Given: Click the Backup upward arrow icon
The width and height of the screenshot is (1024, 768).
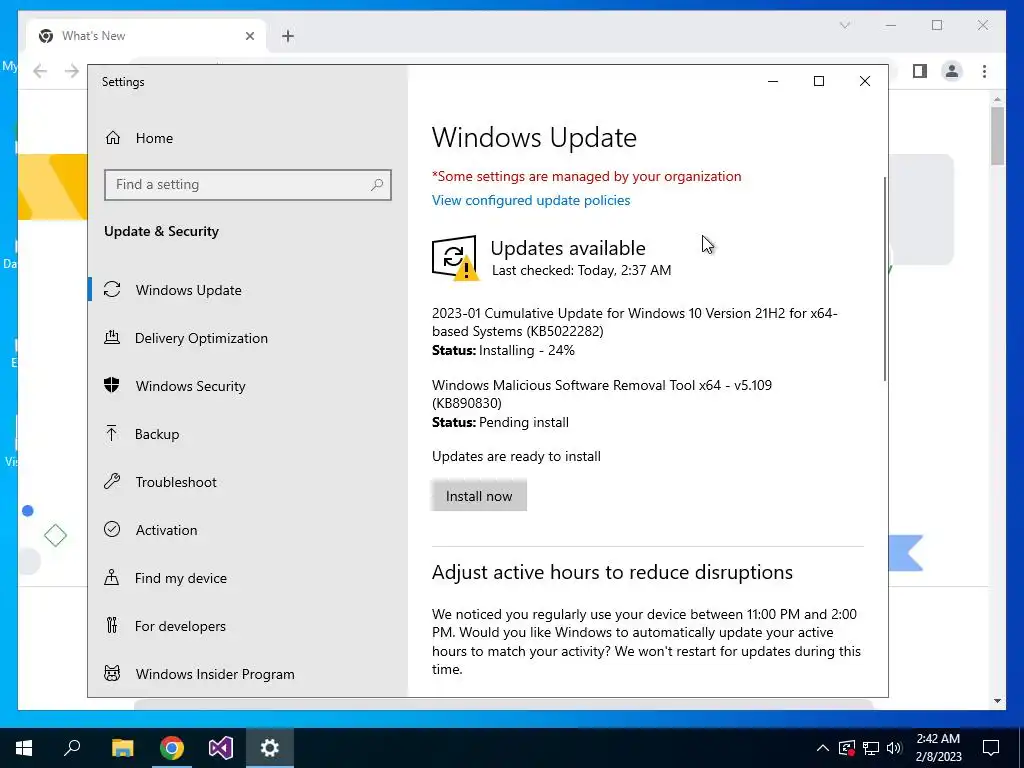Looking at the screenshot, I should pos(112,434).
